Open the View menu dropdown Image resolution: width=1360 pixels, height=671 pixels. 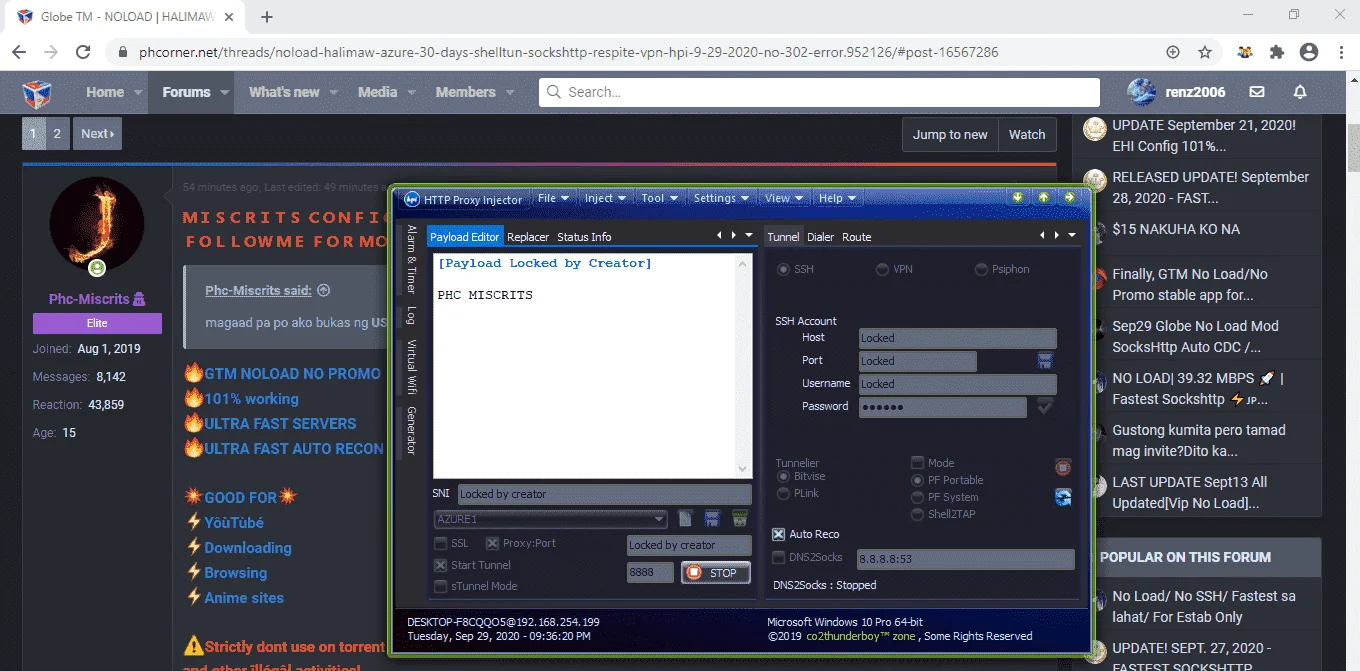(785, 198)
